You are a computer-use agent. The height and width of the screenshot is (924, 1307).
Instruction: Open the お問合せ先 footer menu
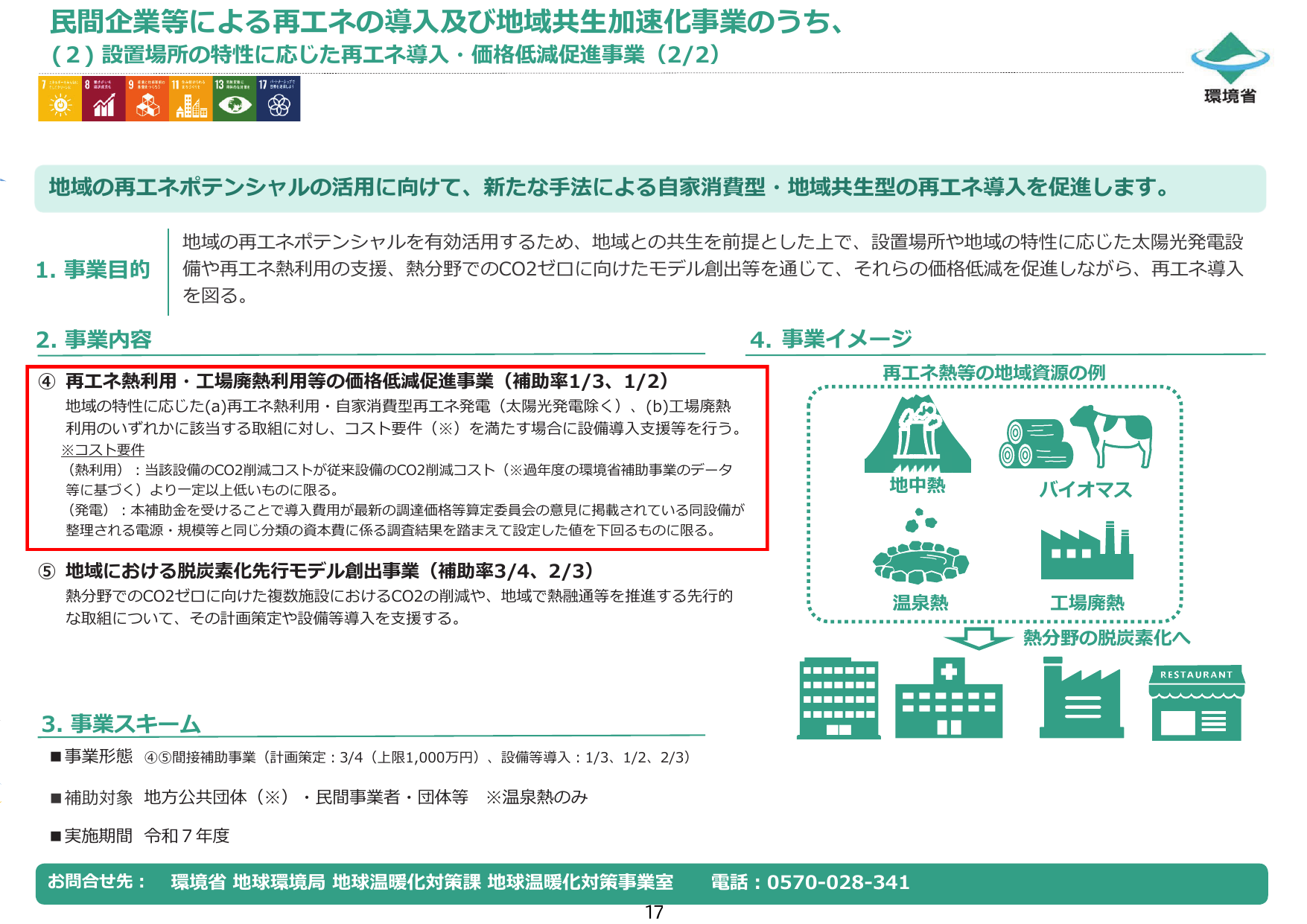tap(84, 883)
